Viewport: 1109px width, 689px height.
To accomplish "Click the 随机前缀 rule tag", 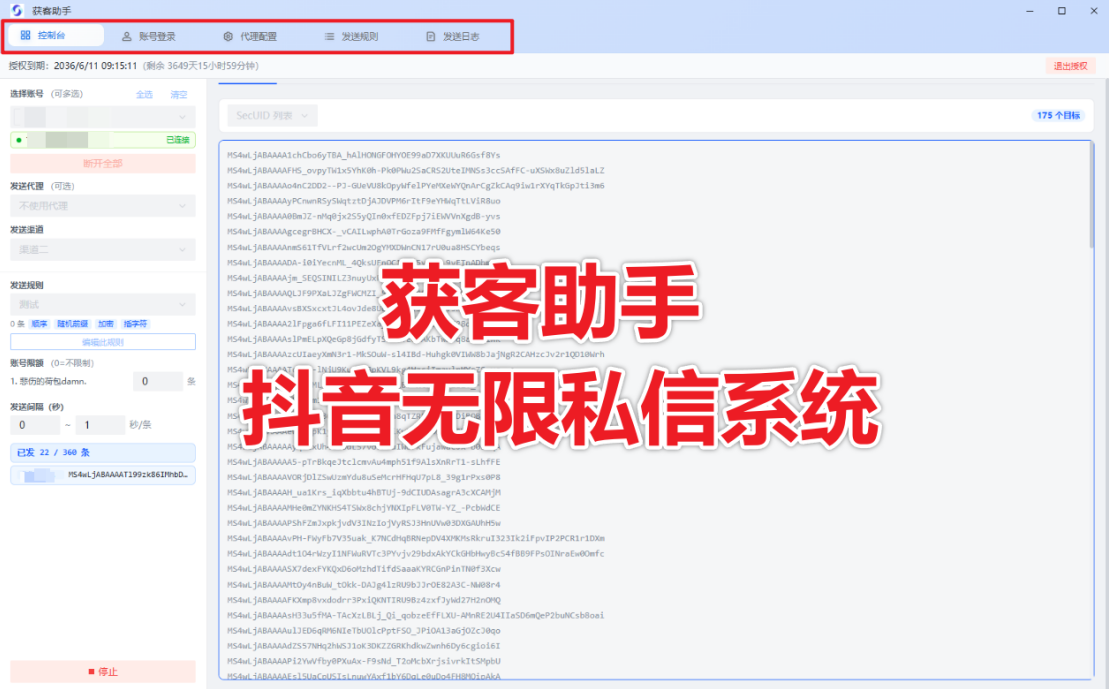I will point(73,324).
